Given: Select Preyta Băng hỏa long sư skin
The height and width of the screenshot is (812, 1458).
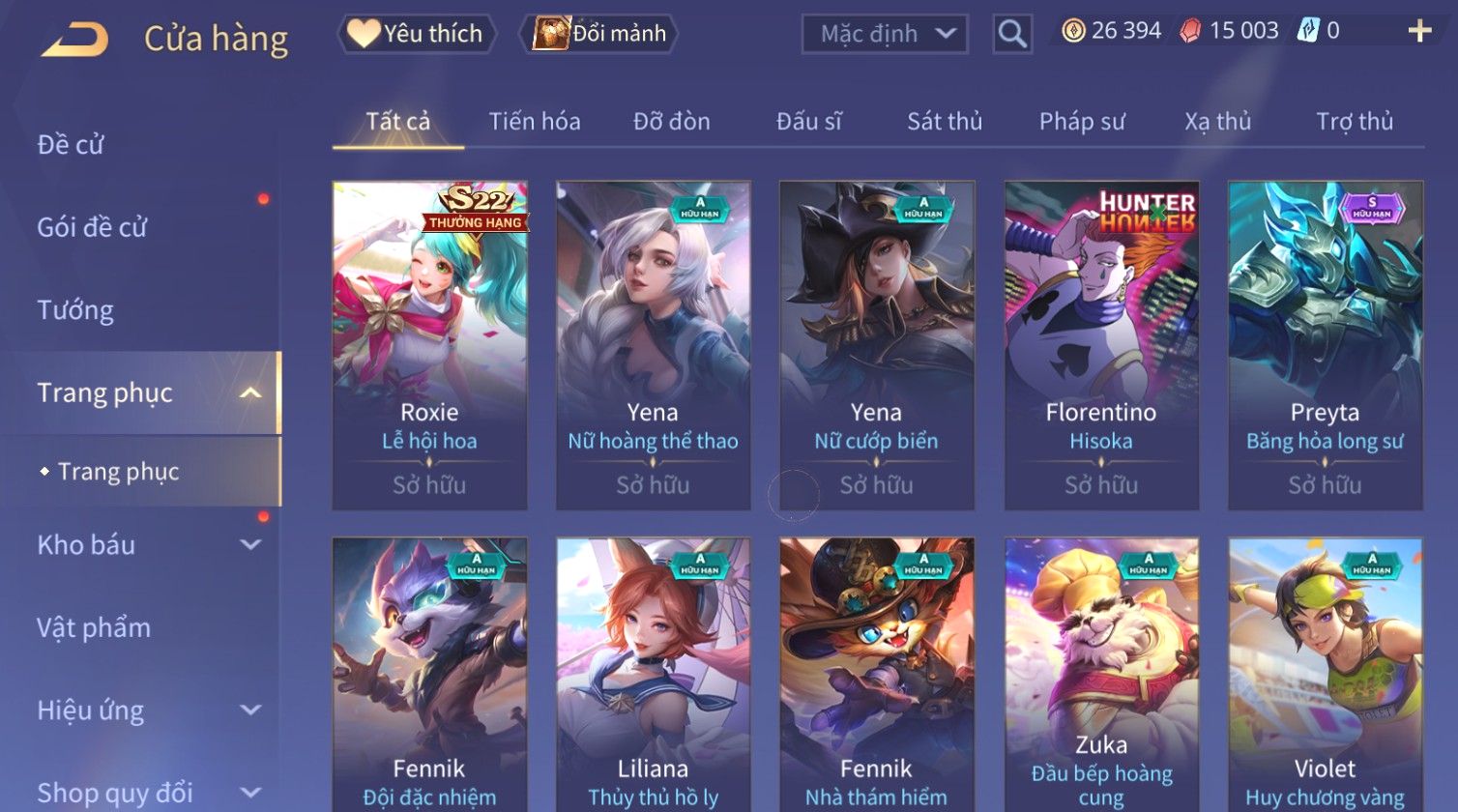Looking at the screenshot, I should 1325,345.
